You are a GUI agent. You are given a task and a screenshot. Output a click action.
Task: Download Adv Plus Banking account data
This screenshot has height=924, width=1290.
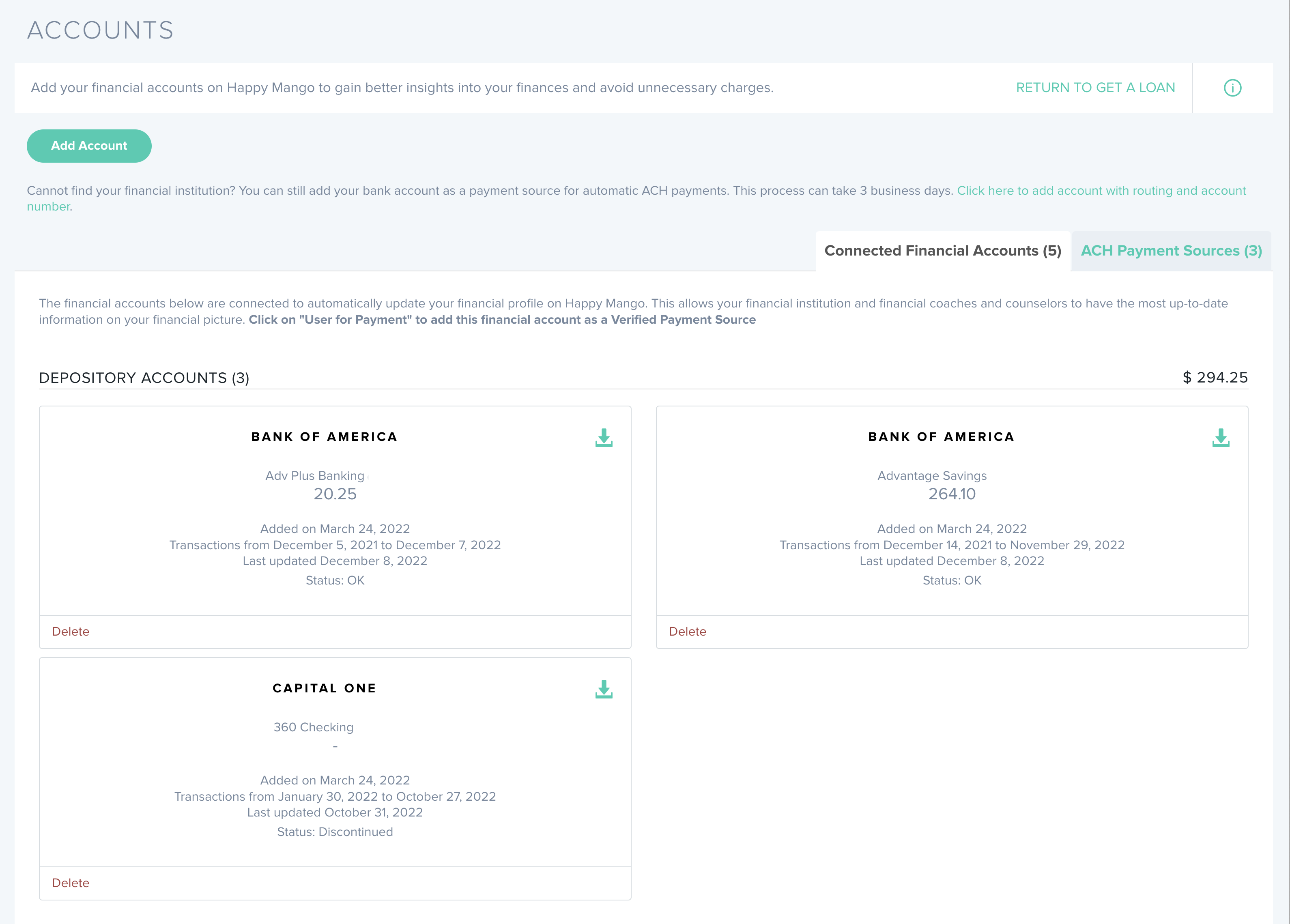pyautogui.click(x=604, y=438)
